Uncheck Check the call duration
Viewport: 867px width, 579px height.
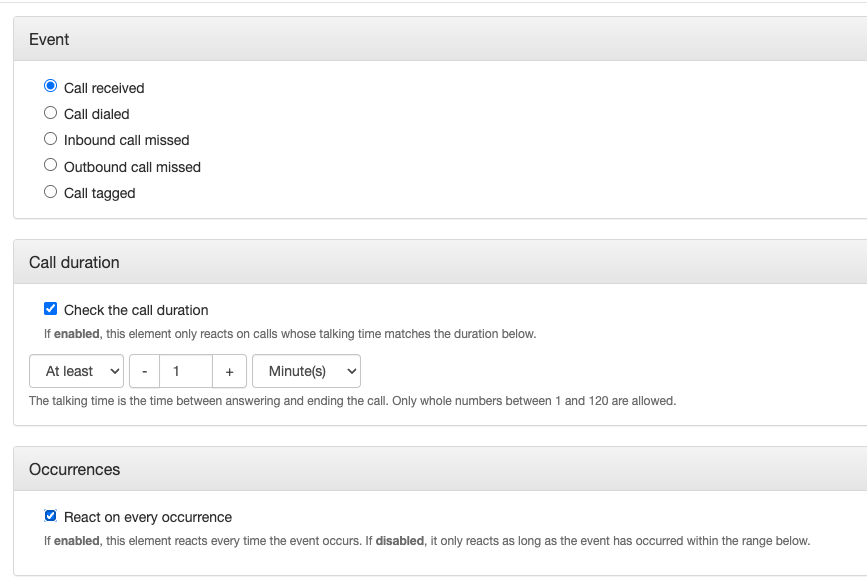point(50,309)
